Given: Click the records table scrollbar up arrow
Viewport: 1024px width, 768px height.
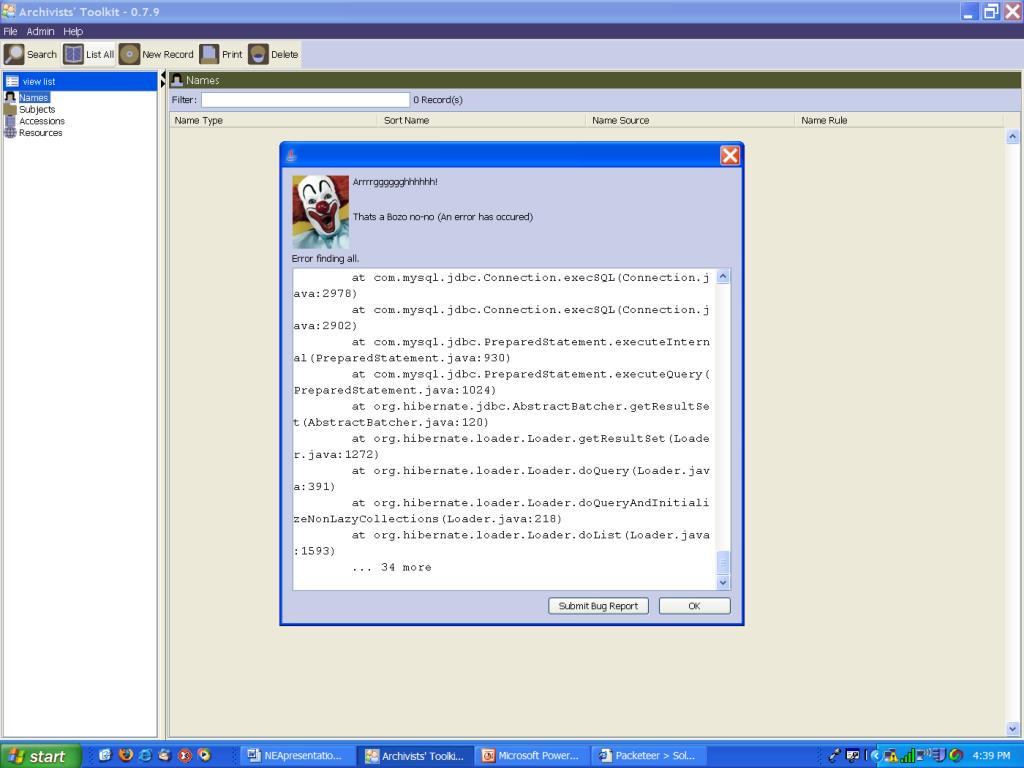Looking at the screenshot, I should 1013,136.
